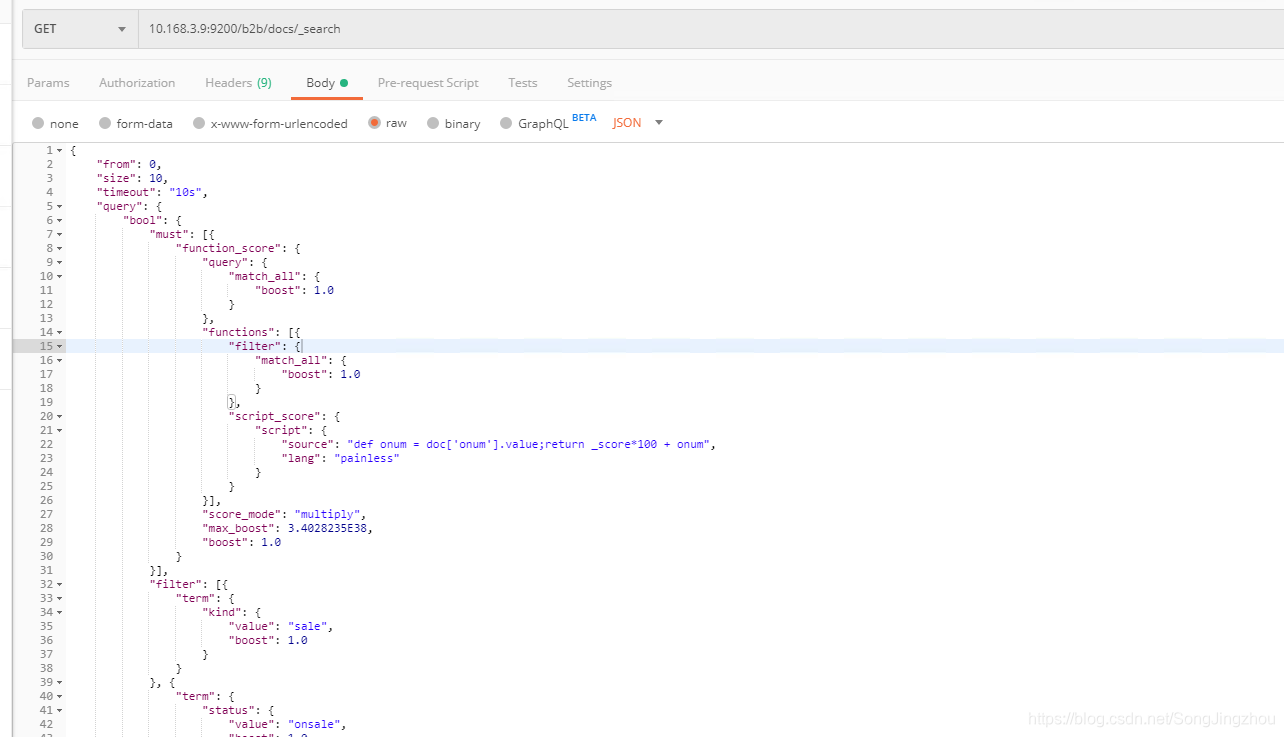This screenshot has width=1284, height=737.
Task: Switch to the Params tab
Action: 48,82
